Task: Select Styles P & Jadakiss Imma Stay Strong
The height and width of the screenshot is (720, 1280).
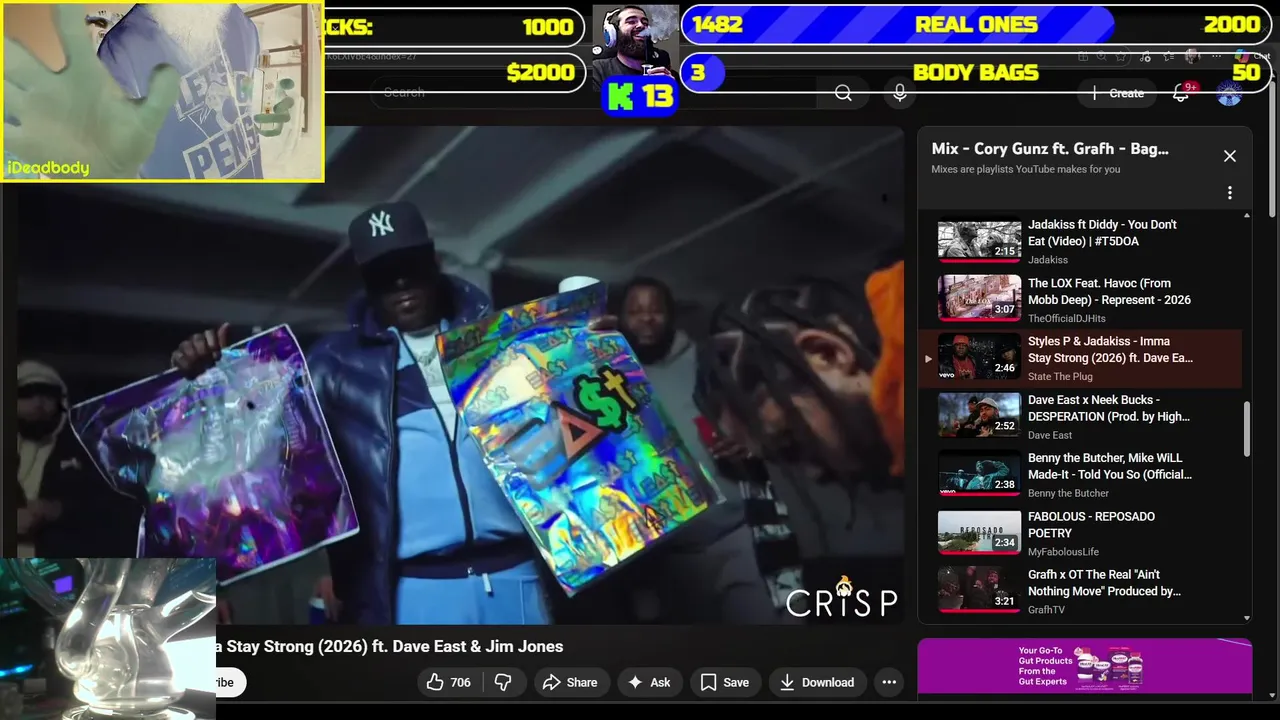Action: (1080, 358)
